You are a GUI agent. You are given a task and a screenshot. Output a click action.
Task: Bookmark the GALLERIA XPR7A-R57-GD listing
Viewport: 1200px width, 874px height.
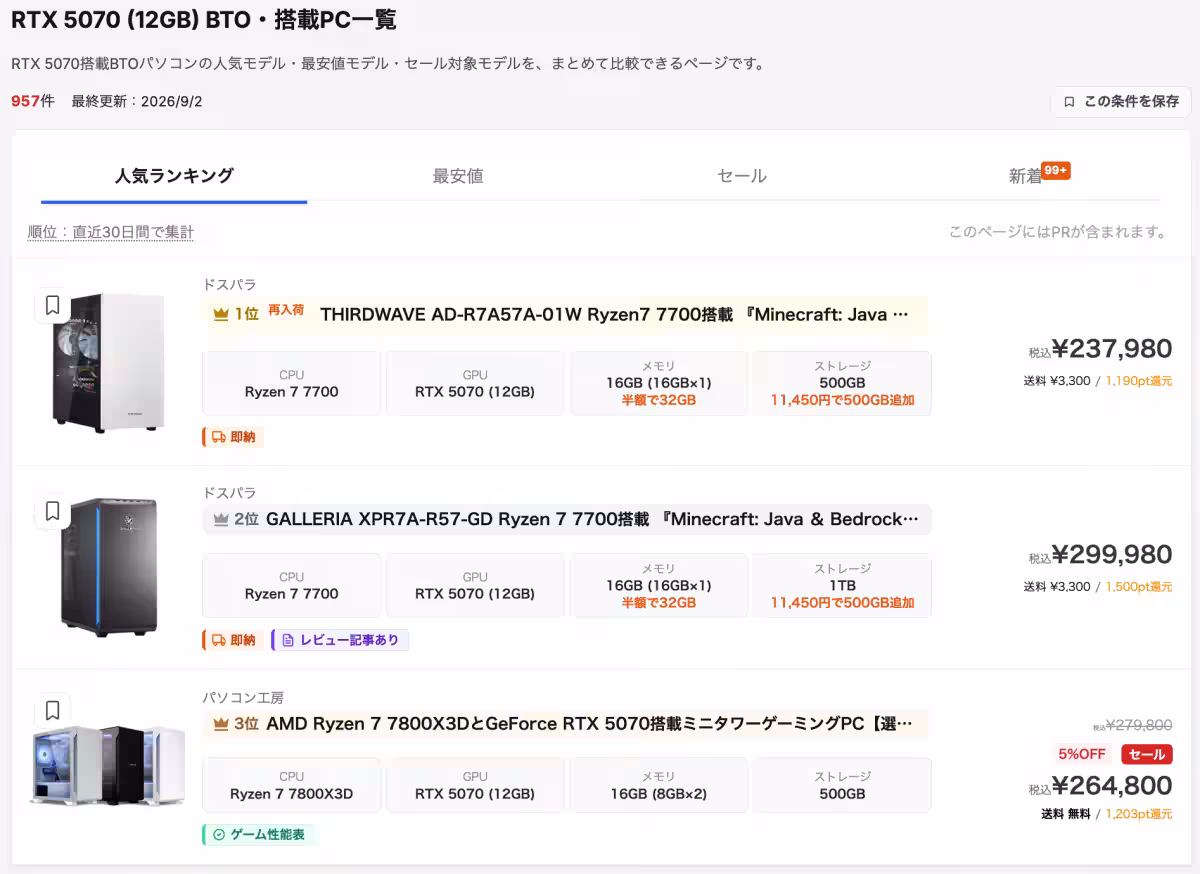[x=53, y=511]
